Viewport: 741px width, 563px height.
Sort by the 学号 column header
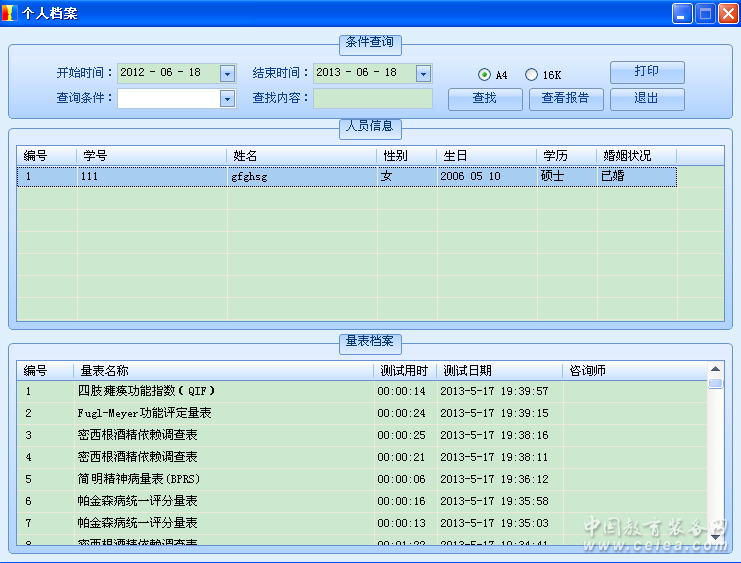click(x=151, y=156)
